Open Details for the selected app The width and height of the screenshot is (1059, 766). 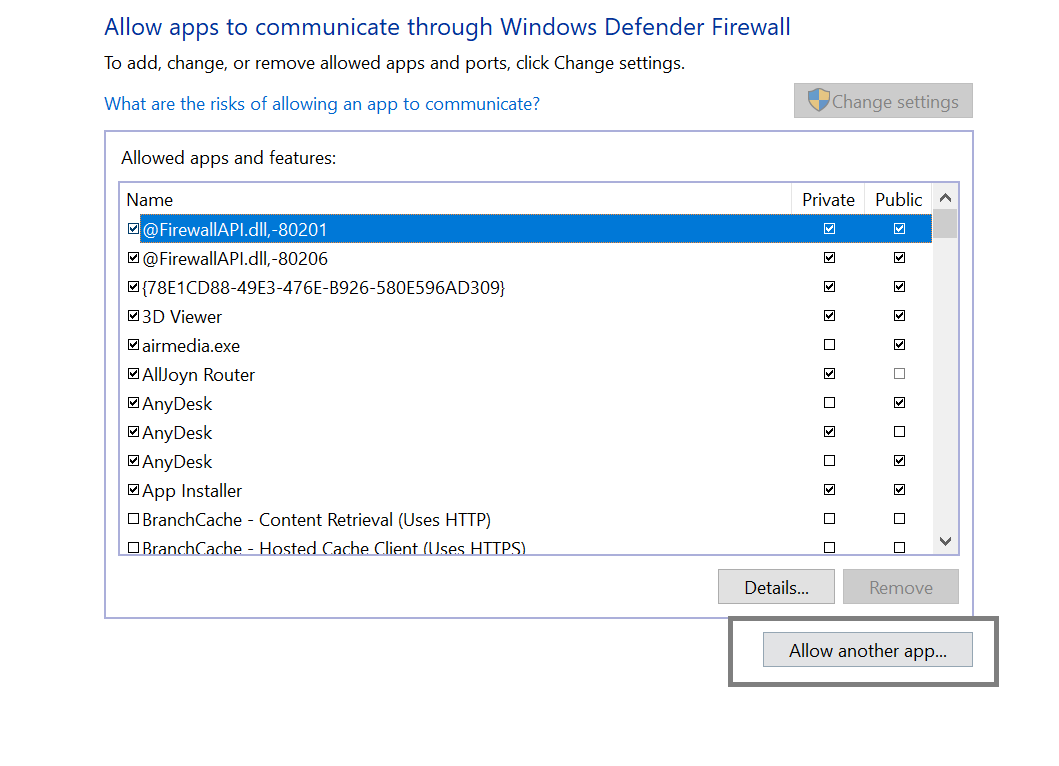[x=776, y=587]
